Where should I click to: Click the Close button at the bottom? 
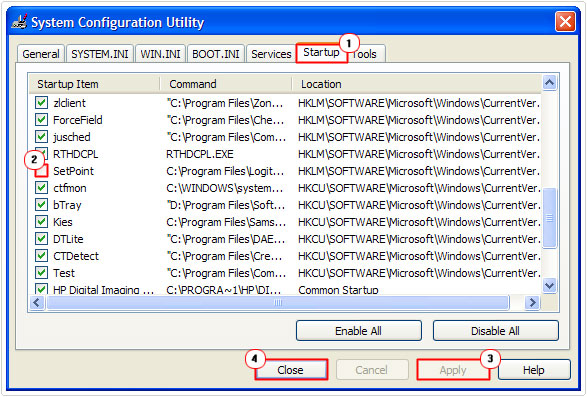[291, 370]
